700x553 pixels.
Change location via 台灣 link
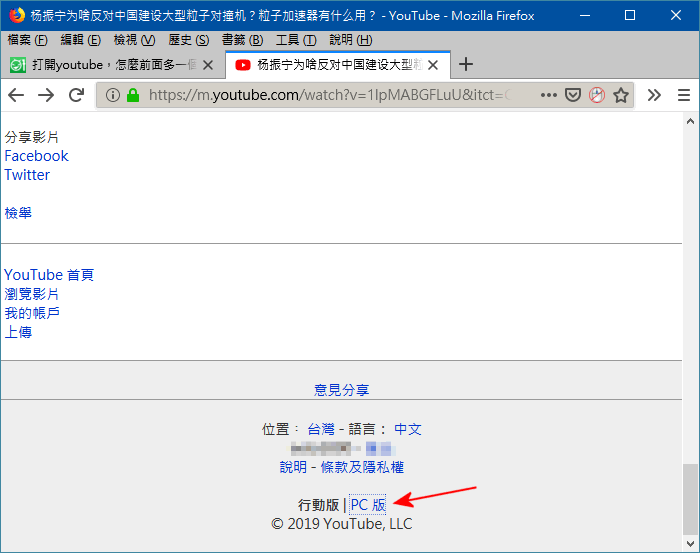point(321,429)
